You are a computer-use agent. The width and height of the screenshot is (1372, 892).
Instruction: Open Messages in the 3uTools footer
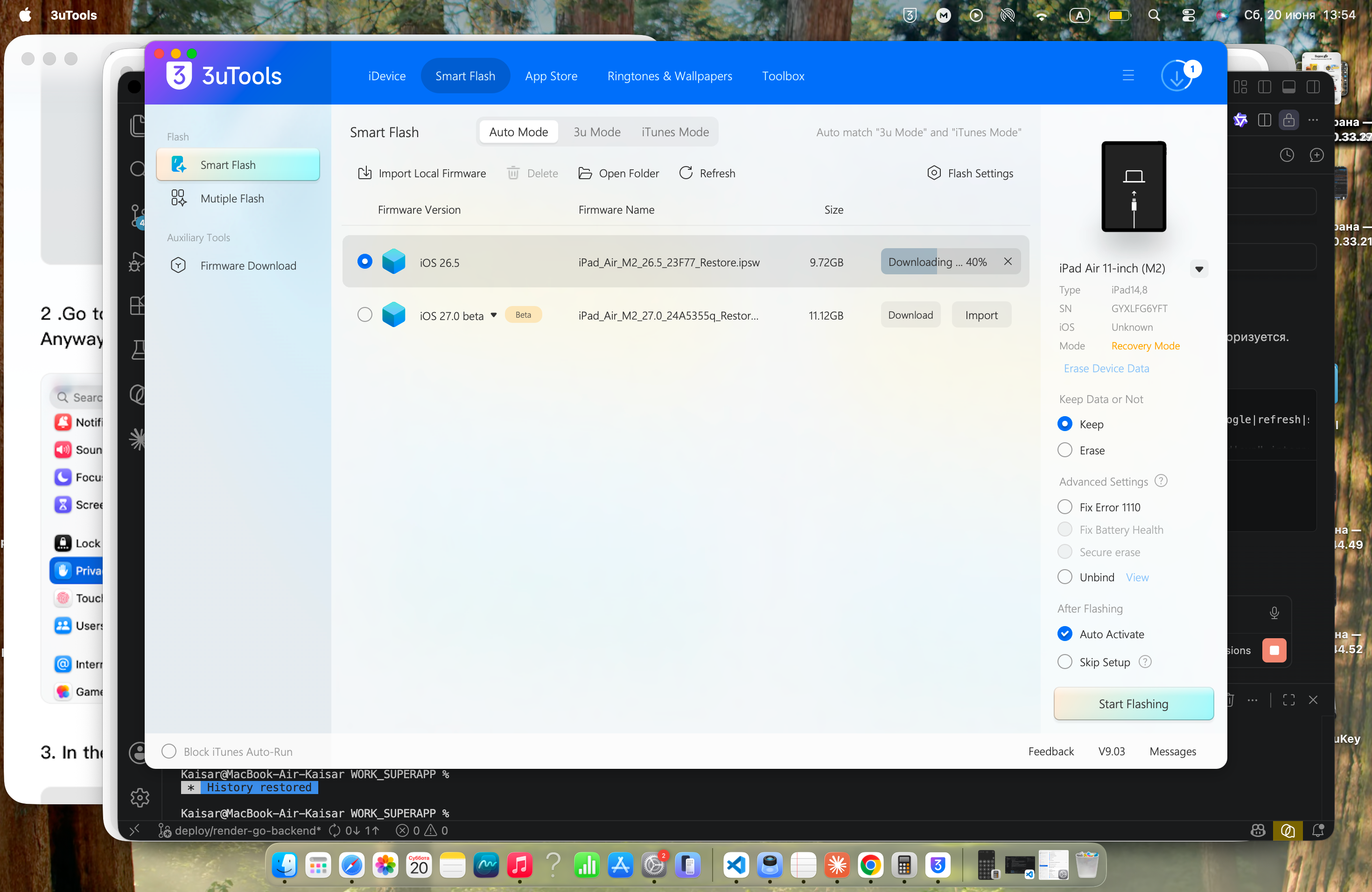1173,751
